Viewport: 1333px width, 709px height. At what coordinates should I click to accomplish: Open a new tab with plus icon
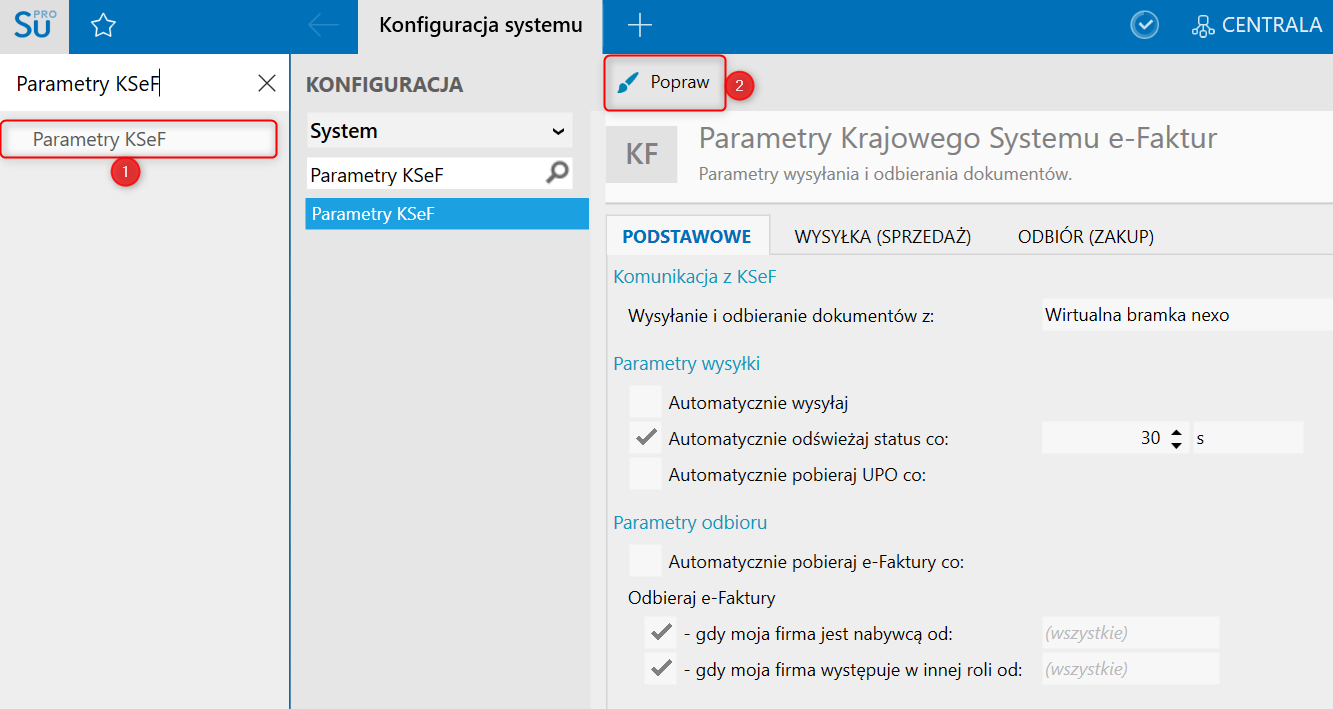click(x=639, y=26)
